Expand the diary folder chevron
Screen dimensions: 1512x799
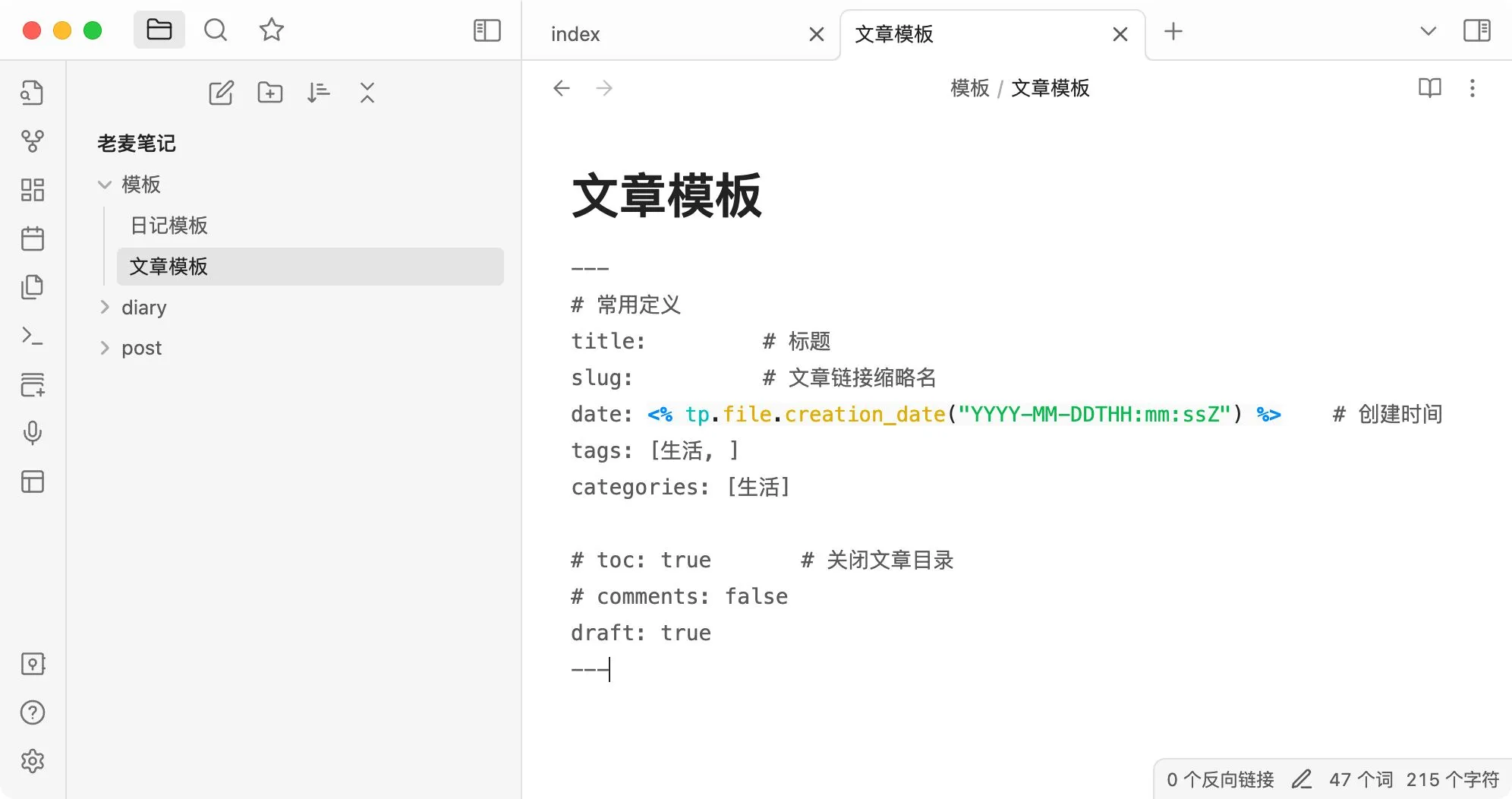[105, 307]
